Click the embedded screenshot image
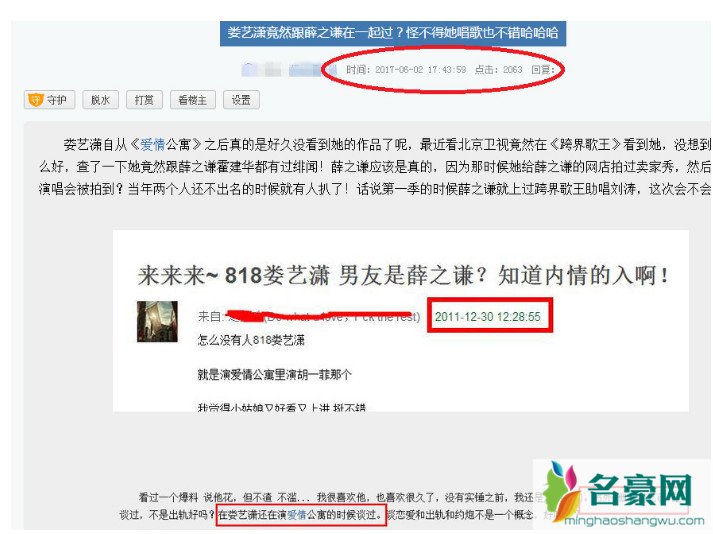 pos(401,321)
